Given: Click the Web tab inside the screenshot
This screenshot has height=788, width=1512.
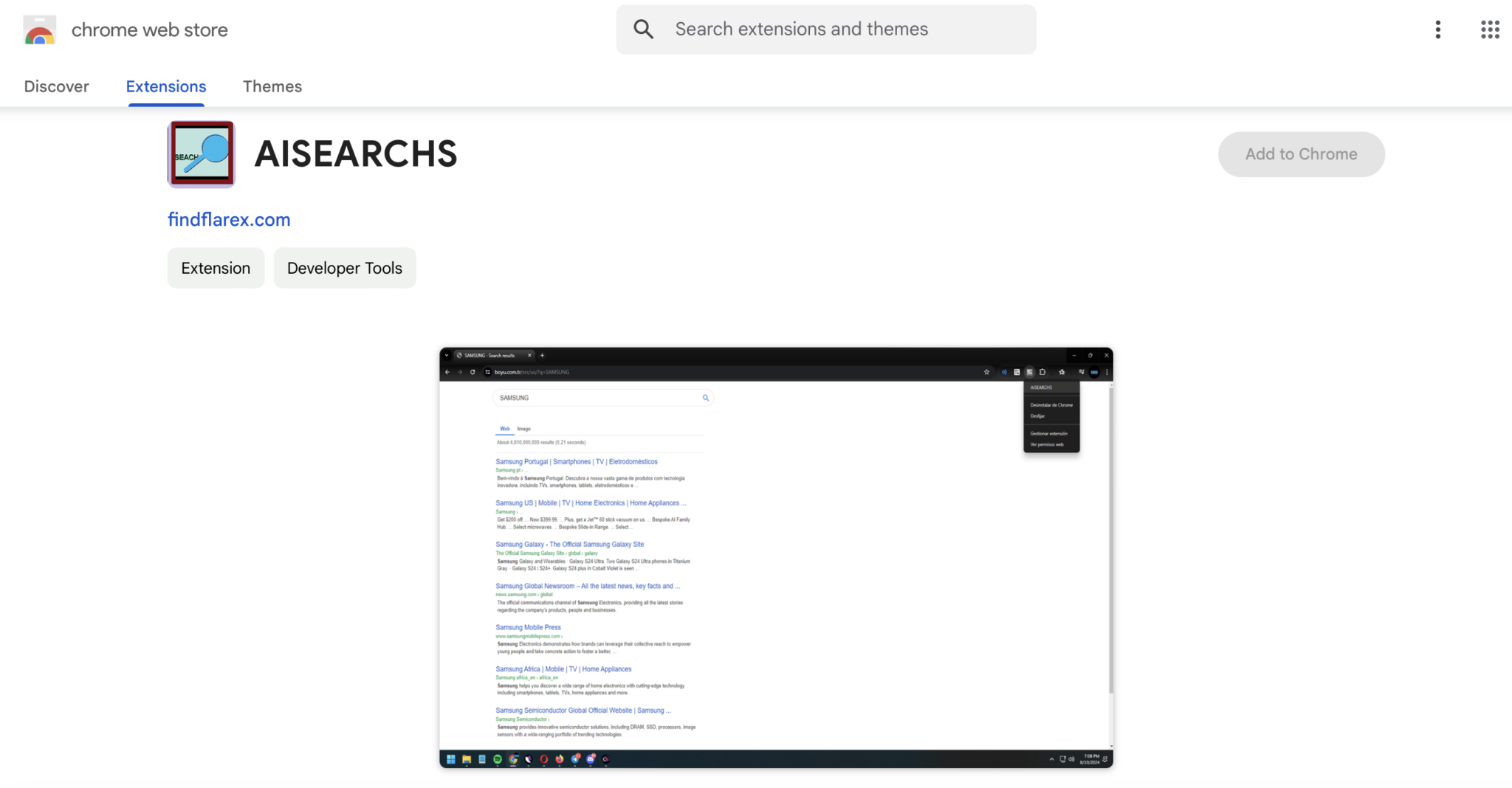Looking at the screenshot, I should (x=505, y=428).
